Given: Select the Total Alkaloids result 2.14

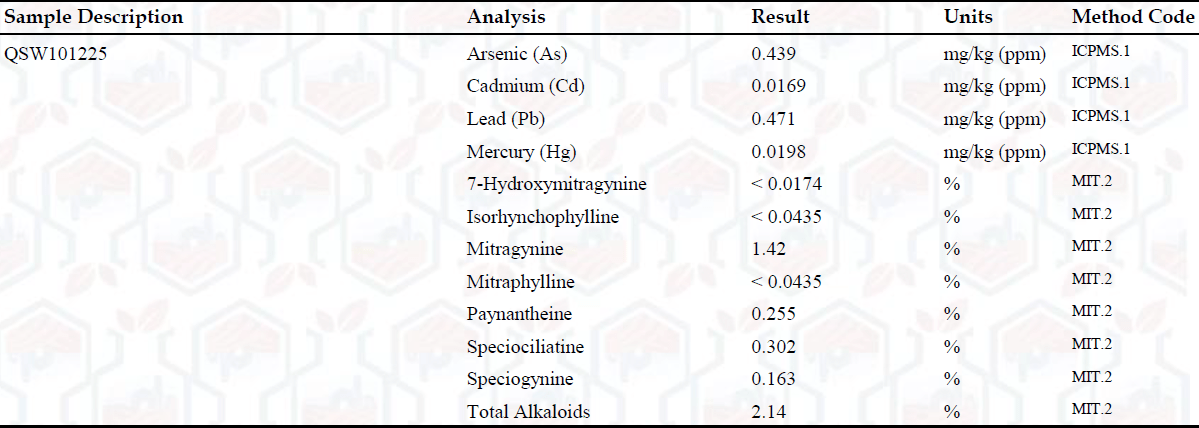Looking at the screenshot, I should point(770,412).
